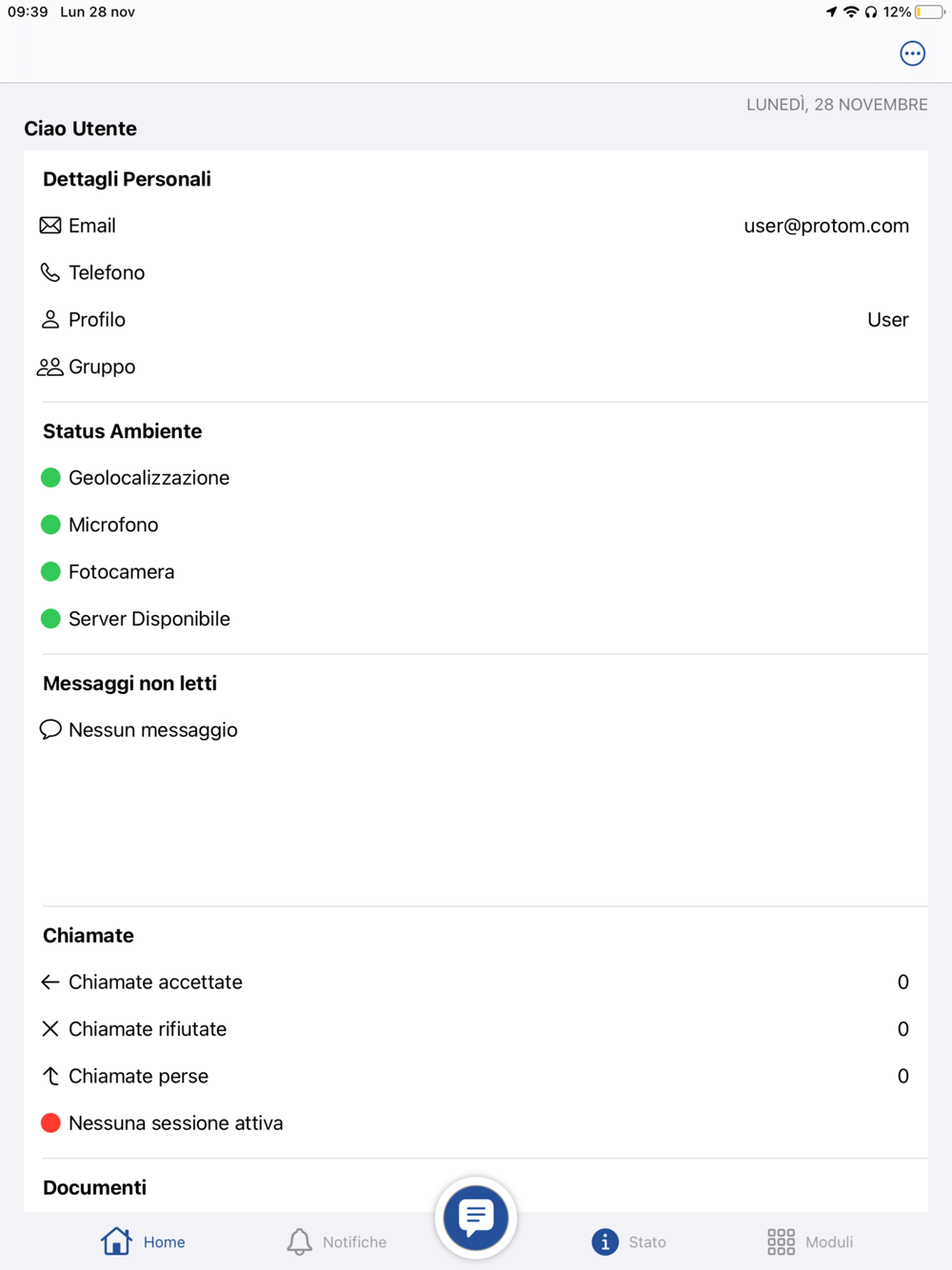Click the Fotocamera green status indicator
This screenshot has width=952, height=1270.
[51, 572]
